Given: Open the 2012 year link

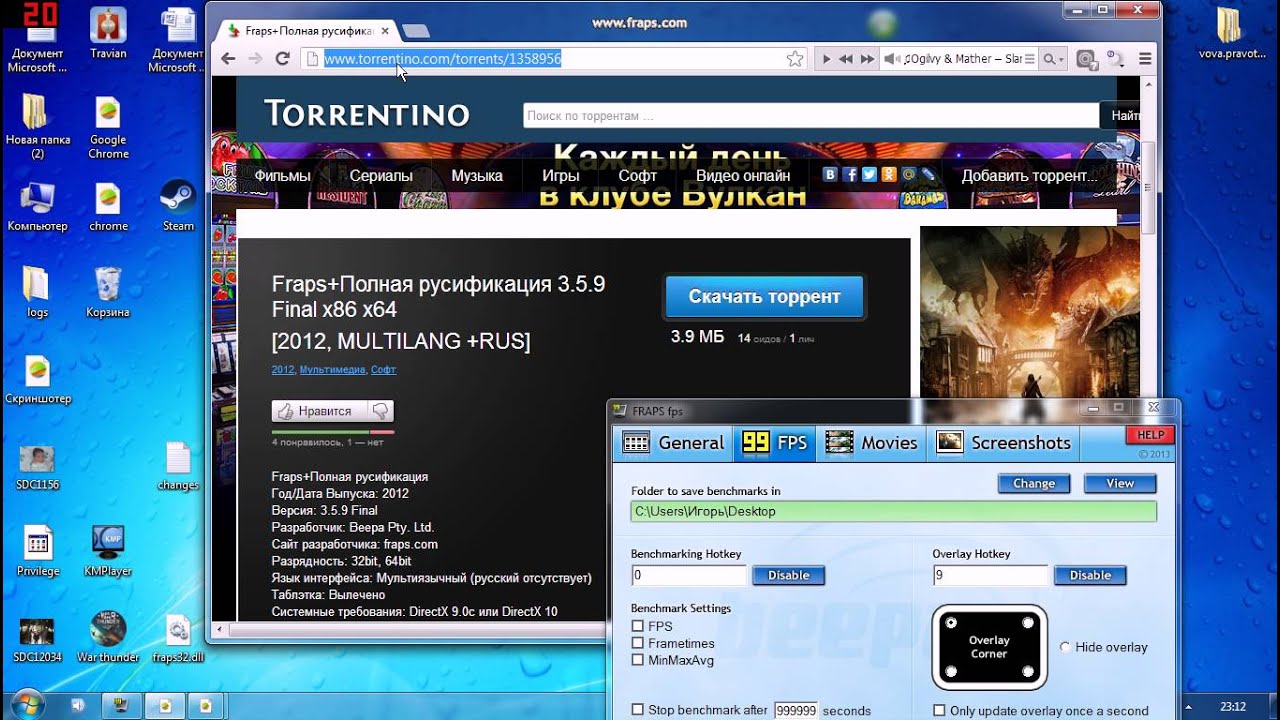Looking at the screenshot, I should pyautogui.click(x=283, y=370).
